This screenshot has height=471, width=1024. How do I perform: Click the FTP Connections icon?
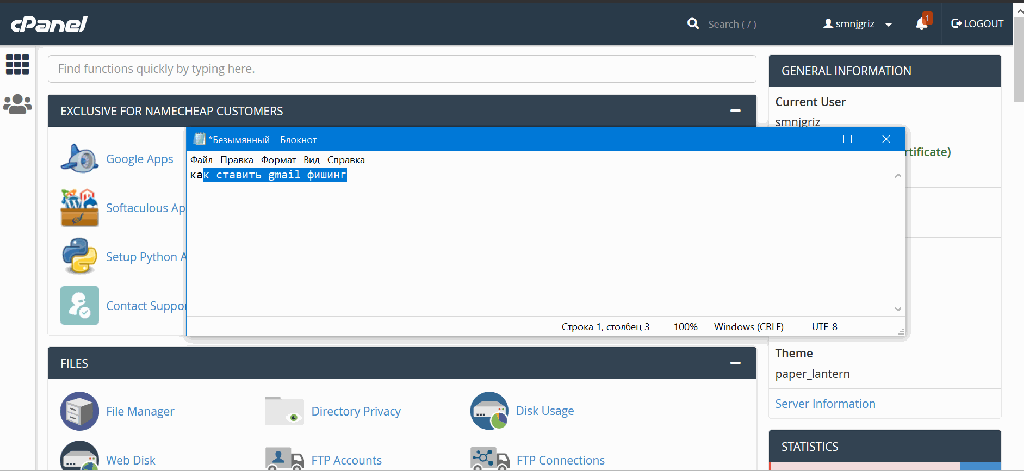[x=490, y=459]
